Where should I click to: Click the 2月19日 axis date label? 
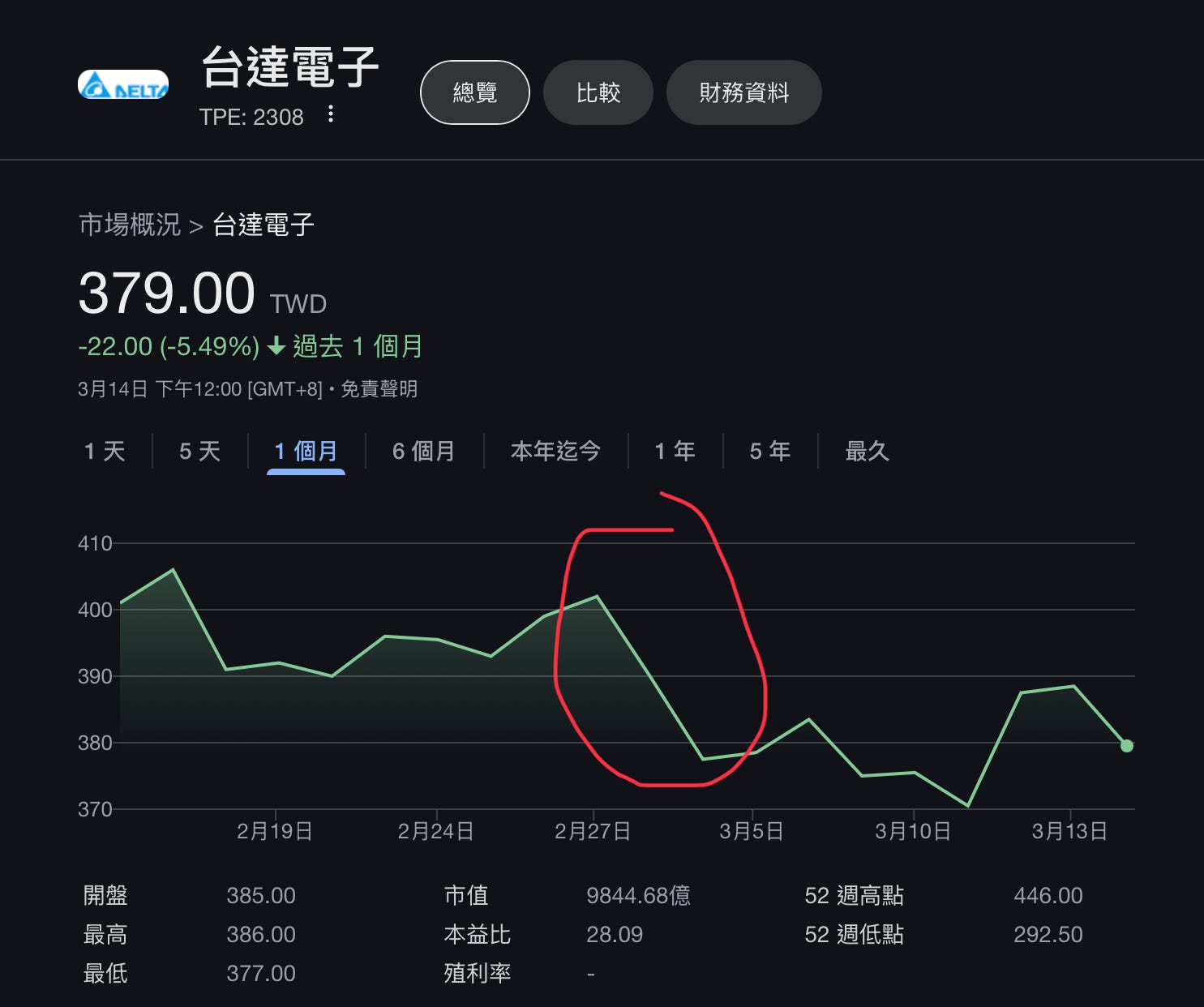tap(275, 831)
